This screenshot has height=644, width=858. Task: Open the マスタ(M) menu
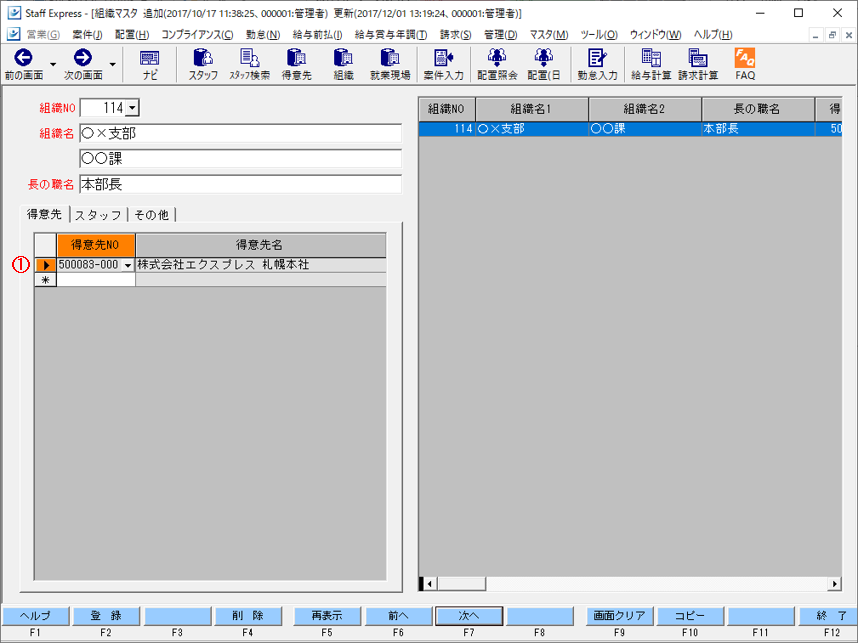pos(548,34)
